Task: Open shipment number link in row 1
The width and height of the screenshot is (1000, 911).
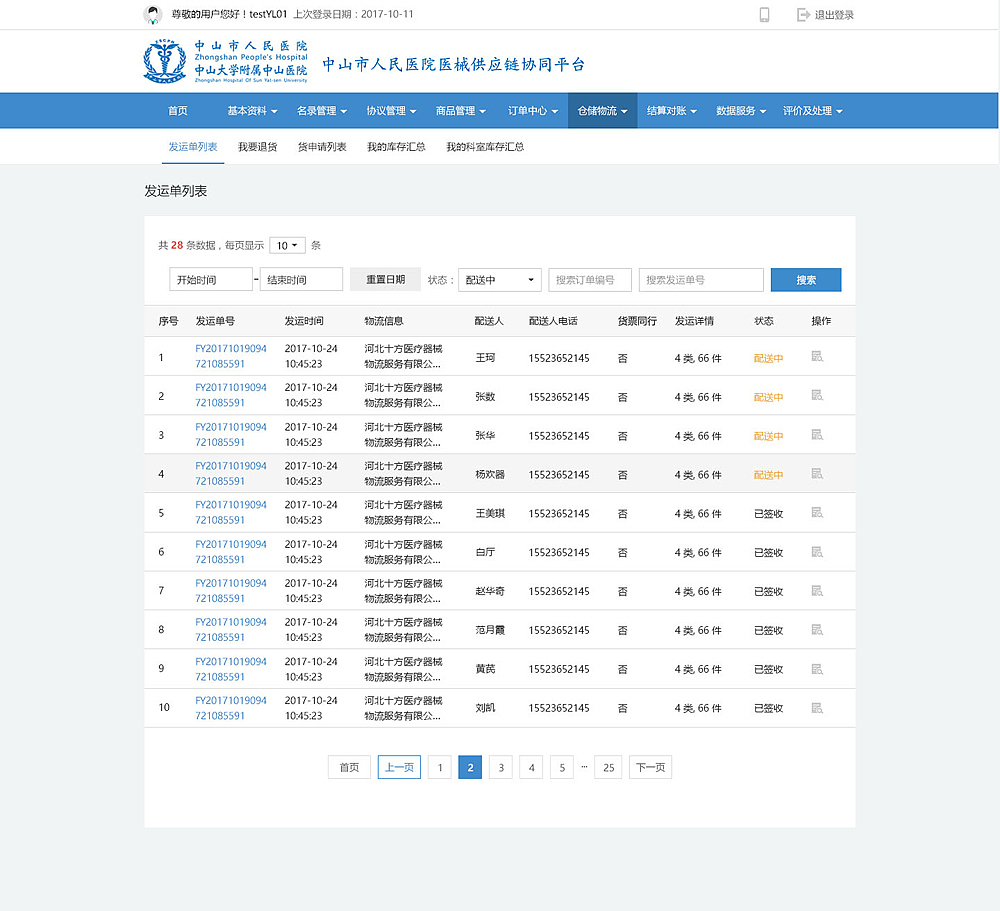Action: point(231,356)
